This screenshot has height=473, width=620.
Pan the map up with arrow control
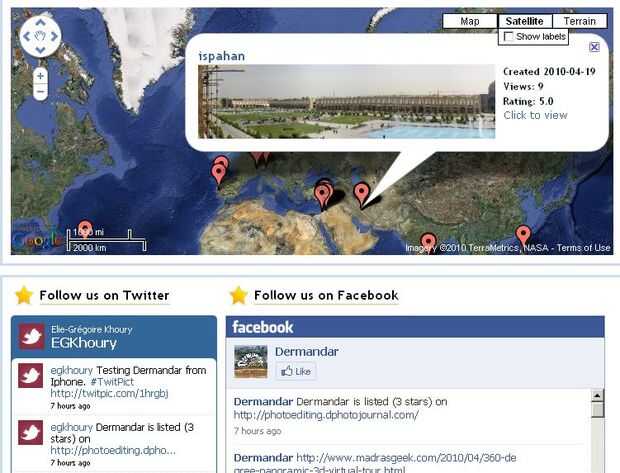[x=40, y=23]
